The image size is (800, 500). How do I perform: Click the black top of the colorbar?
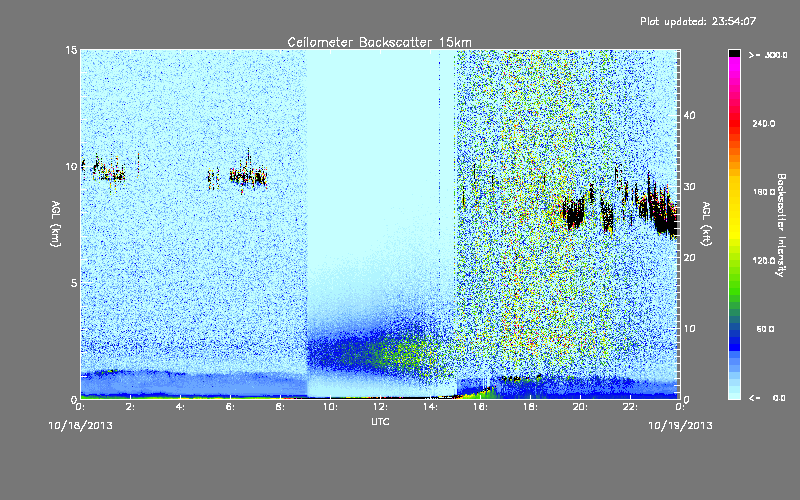click(x=734, y=53)
